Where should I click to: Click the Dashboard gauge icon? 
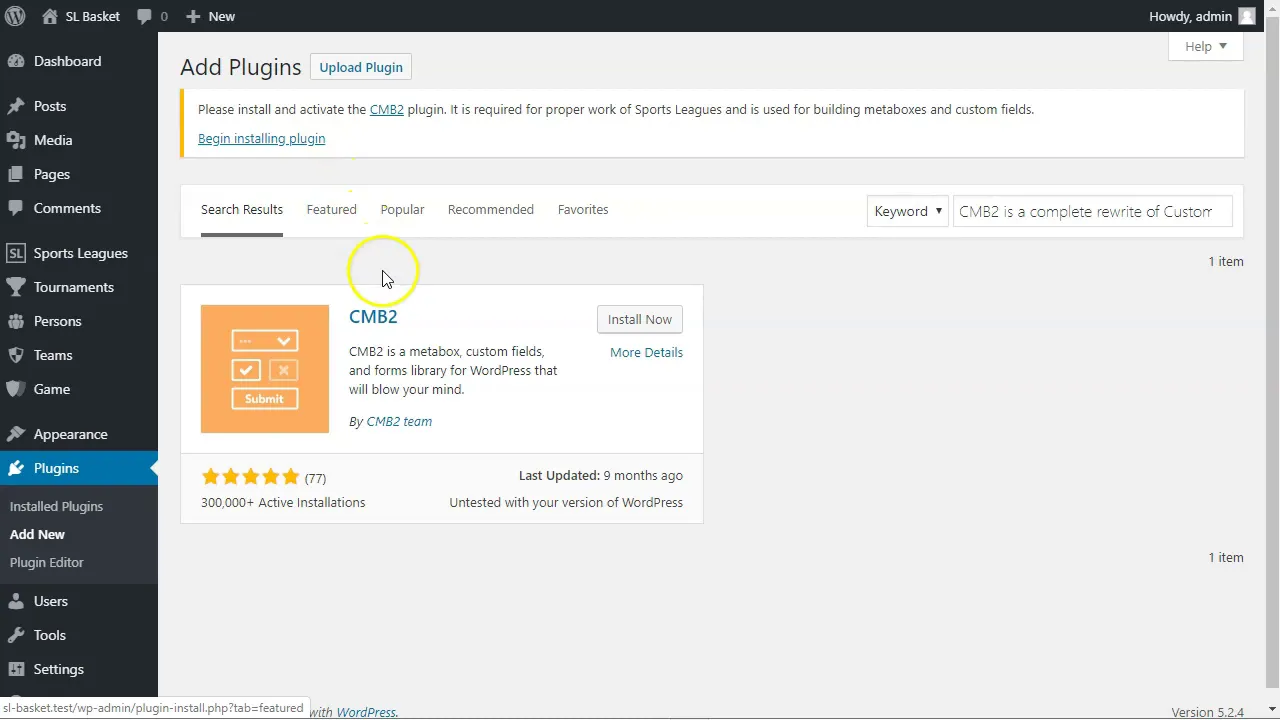[x=15, y=61]
